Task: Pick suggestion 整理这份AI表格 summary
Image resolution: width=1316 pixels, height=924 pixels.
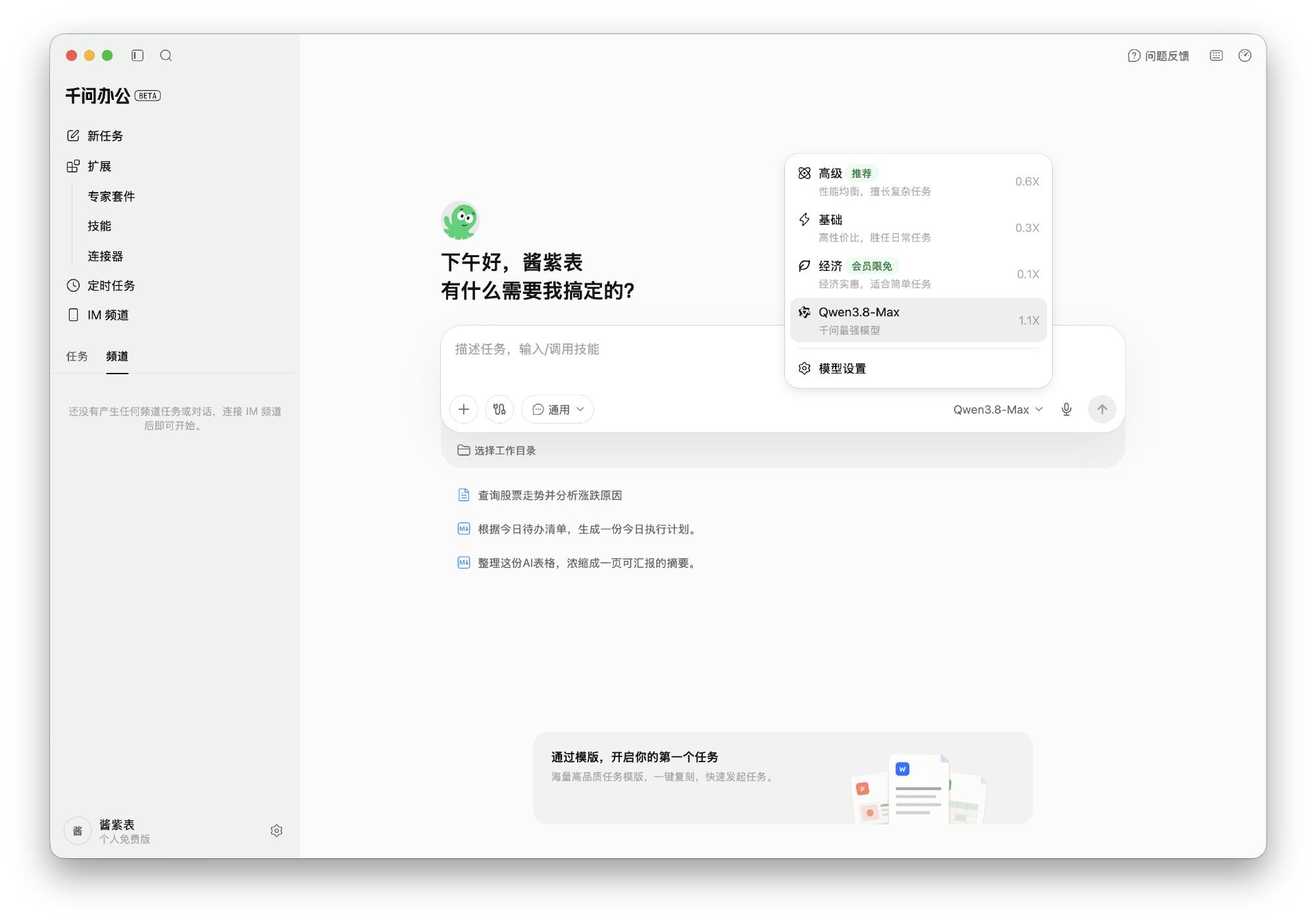Action: tap(588, 563)
